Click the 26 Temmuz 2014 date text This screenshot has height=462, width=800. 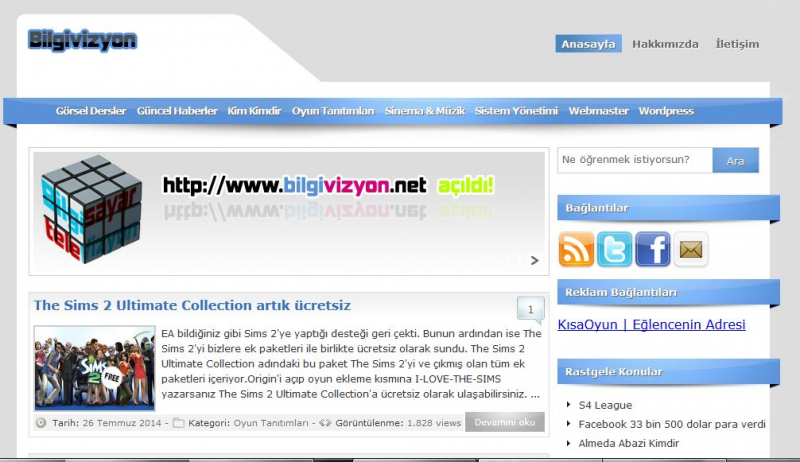pyautogui.click(x=122, y=423)
